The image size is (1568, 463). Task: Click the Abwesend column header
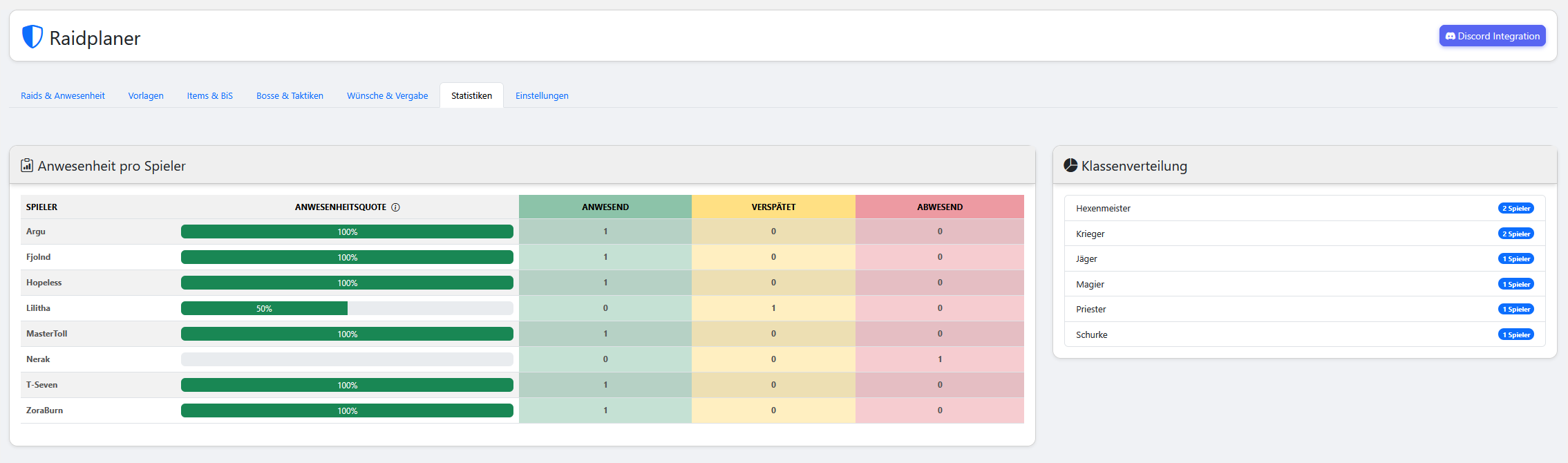point(939,207)
